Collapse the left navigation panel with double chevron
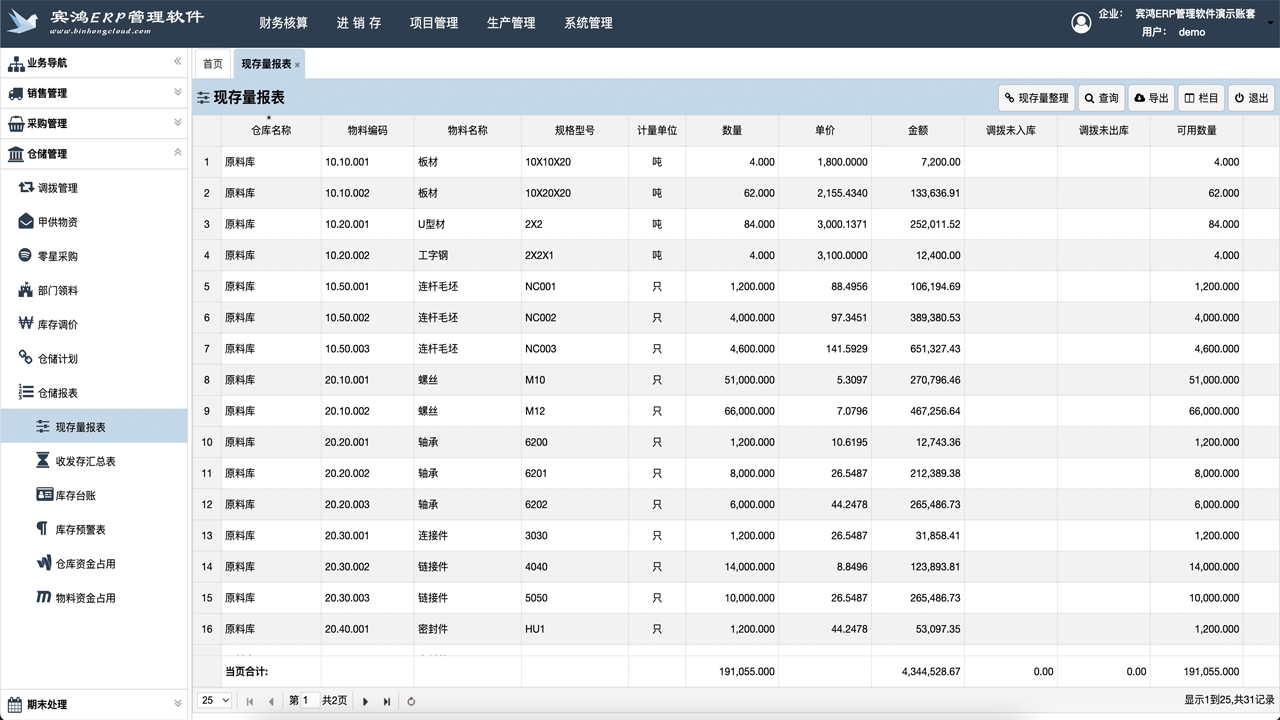This screenshot has height=720, width=1280. (178, 62)
